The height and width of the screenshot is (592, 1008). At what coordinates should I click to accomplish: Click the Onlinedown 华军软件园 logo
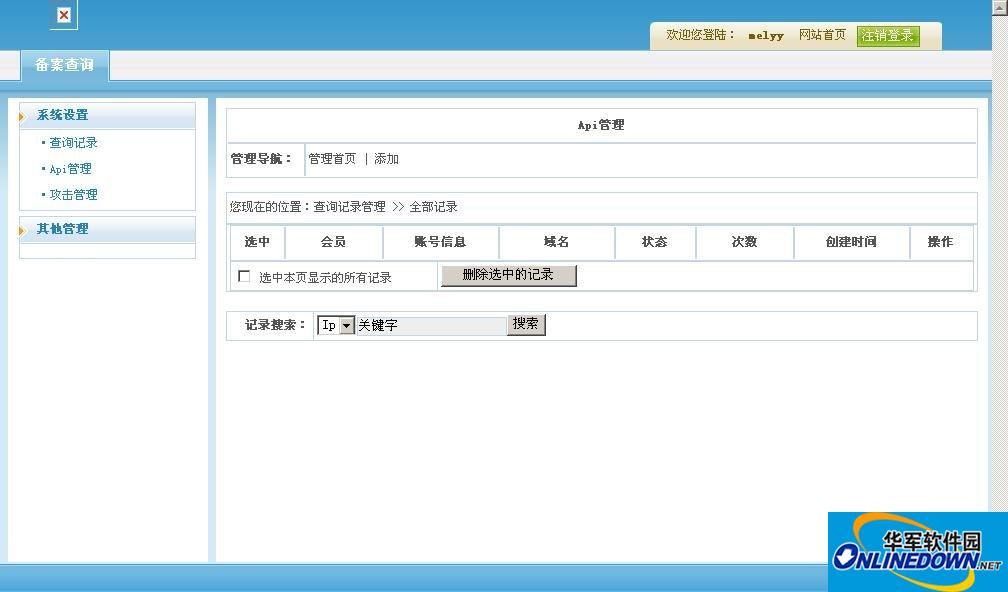click(x=916, y=551)
